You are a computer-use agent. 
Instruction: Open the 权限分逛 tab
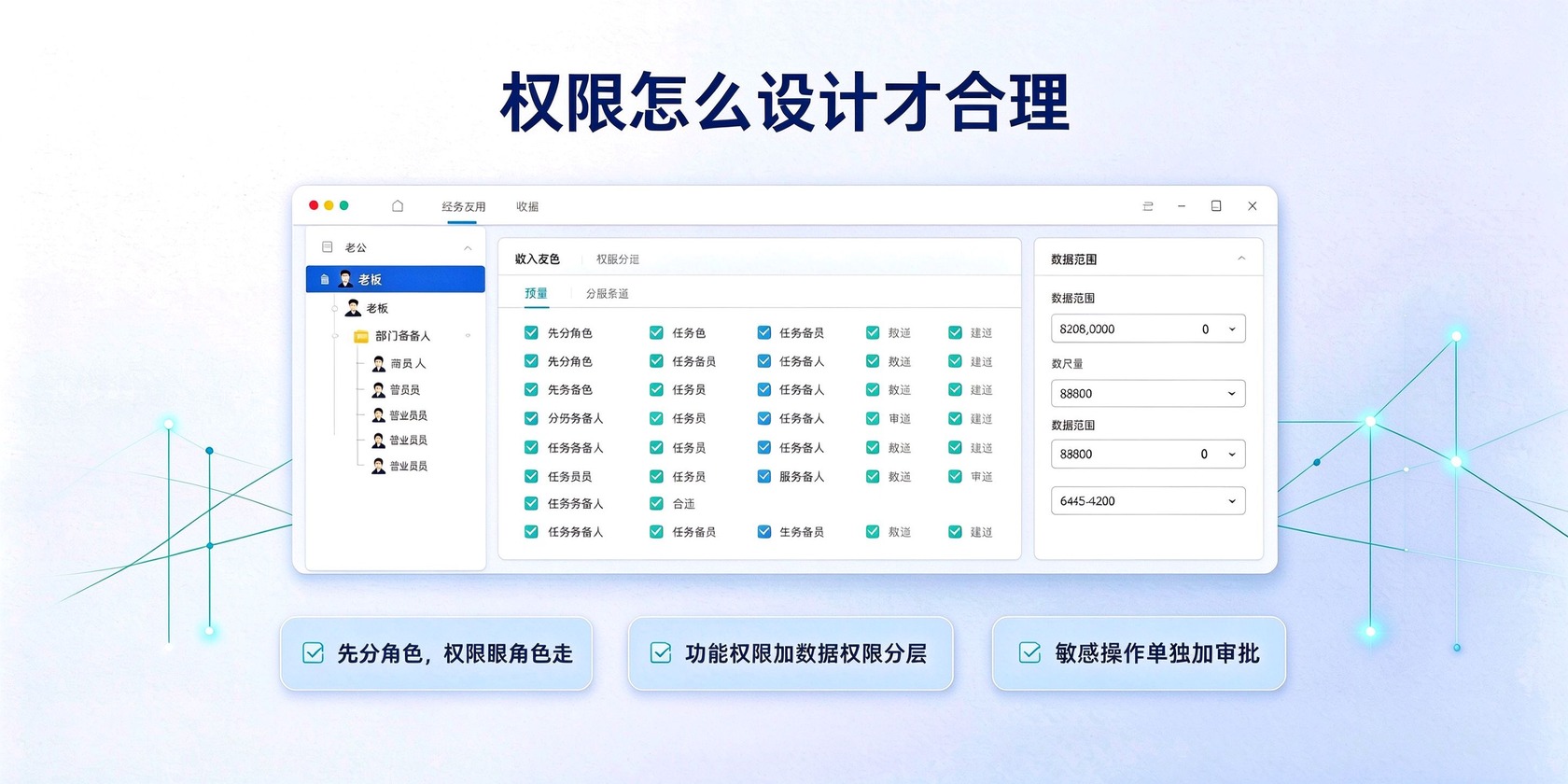617,259
